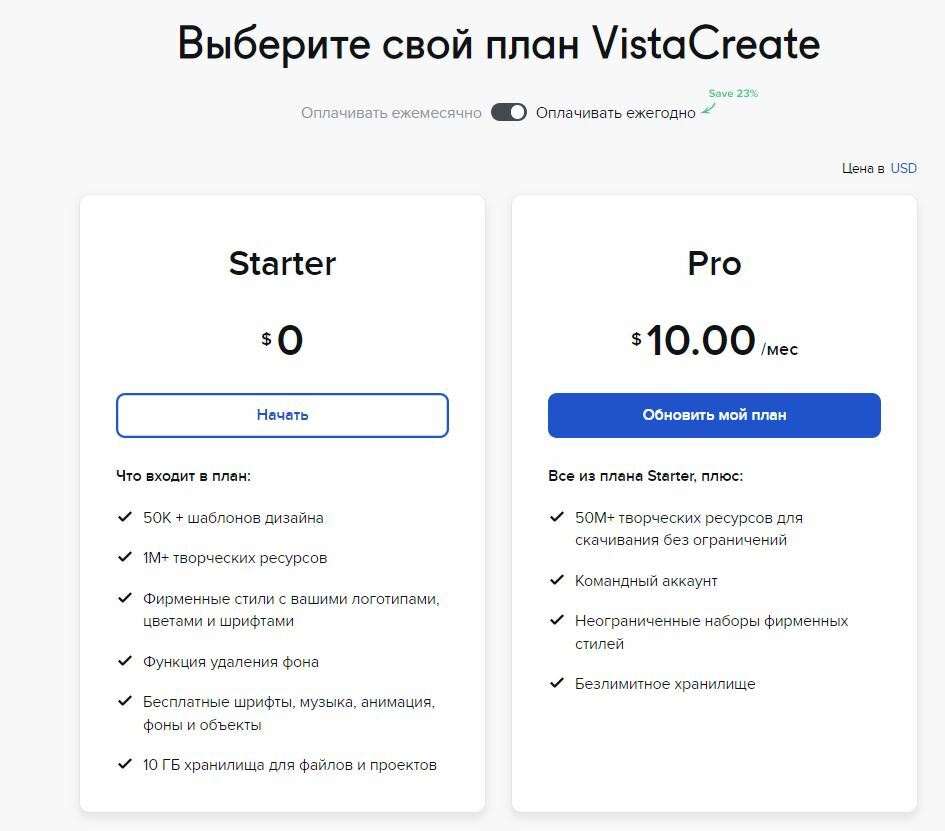Click the $10.00 /мес Pro price

click(714, 340)
